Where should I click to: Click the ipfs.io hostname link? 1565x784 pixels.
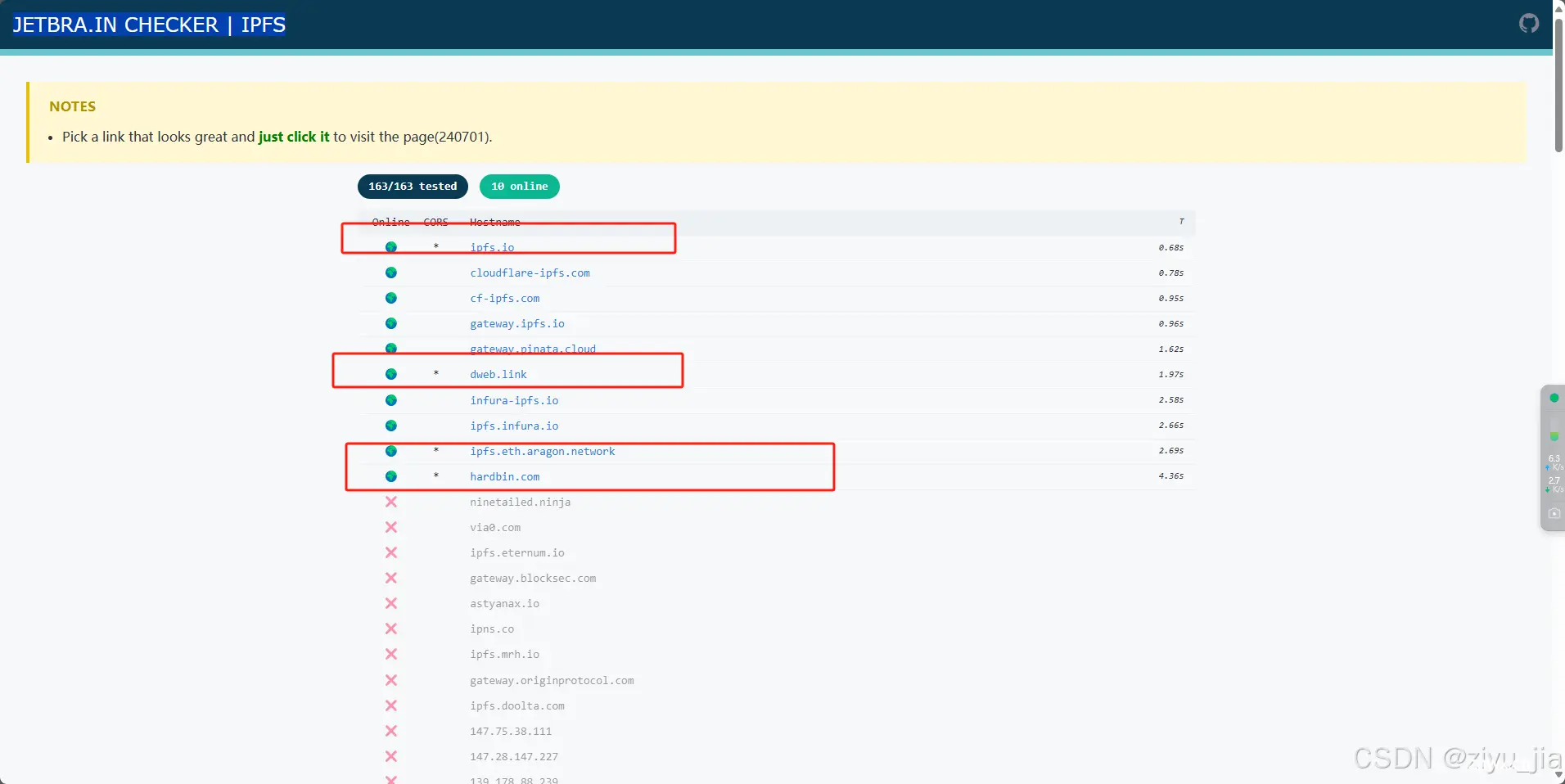point(492,247)
